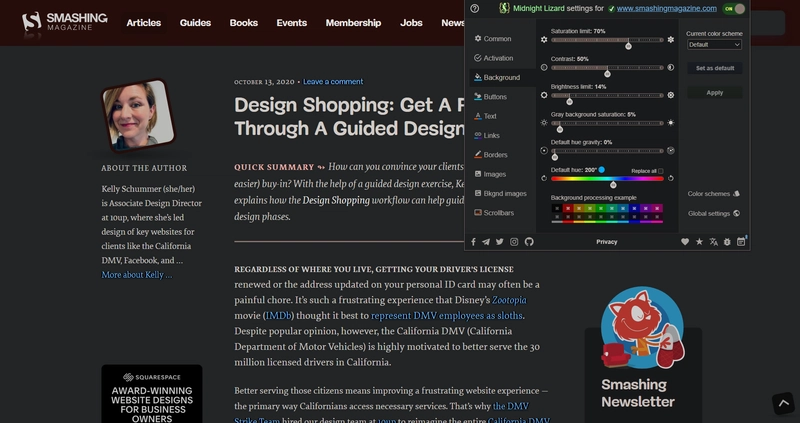Open the www.smashingmagazine.com link in popup header
This screenshot has height=423, width=800.
666,9
